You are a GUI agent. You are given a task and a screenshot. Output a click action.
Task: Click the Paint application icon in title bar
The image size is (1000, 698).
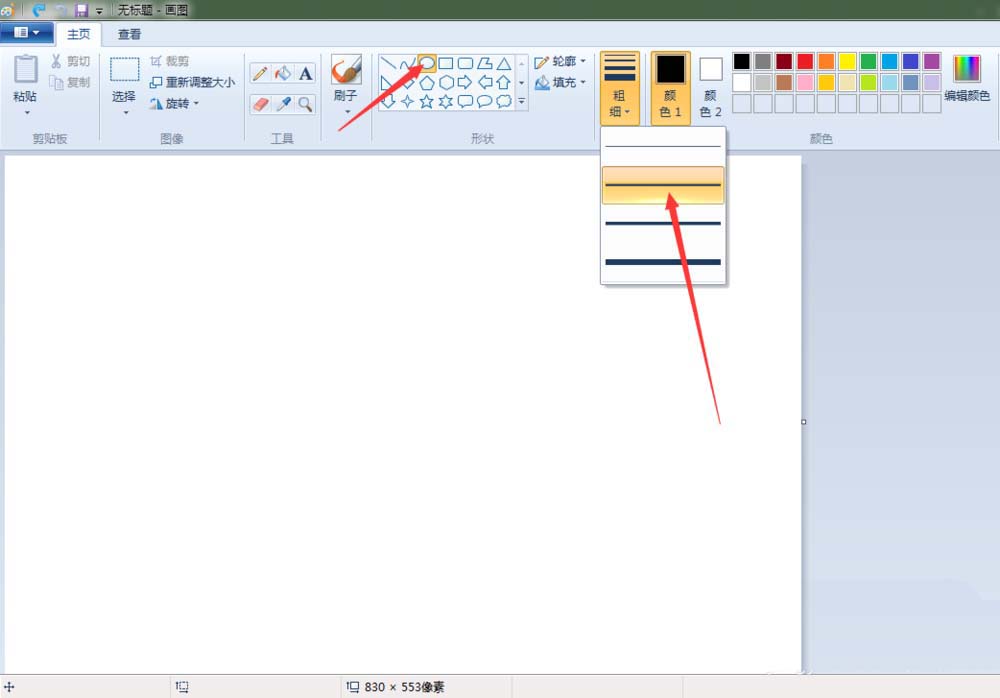tap(8, 10)
